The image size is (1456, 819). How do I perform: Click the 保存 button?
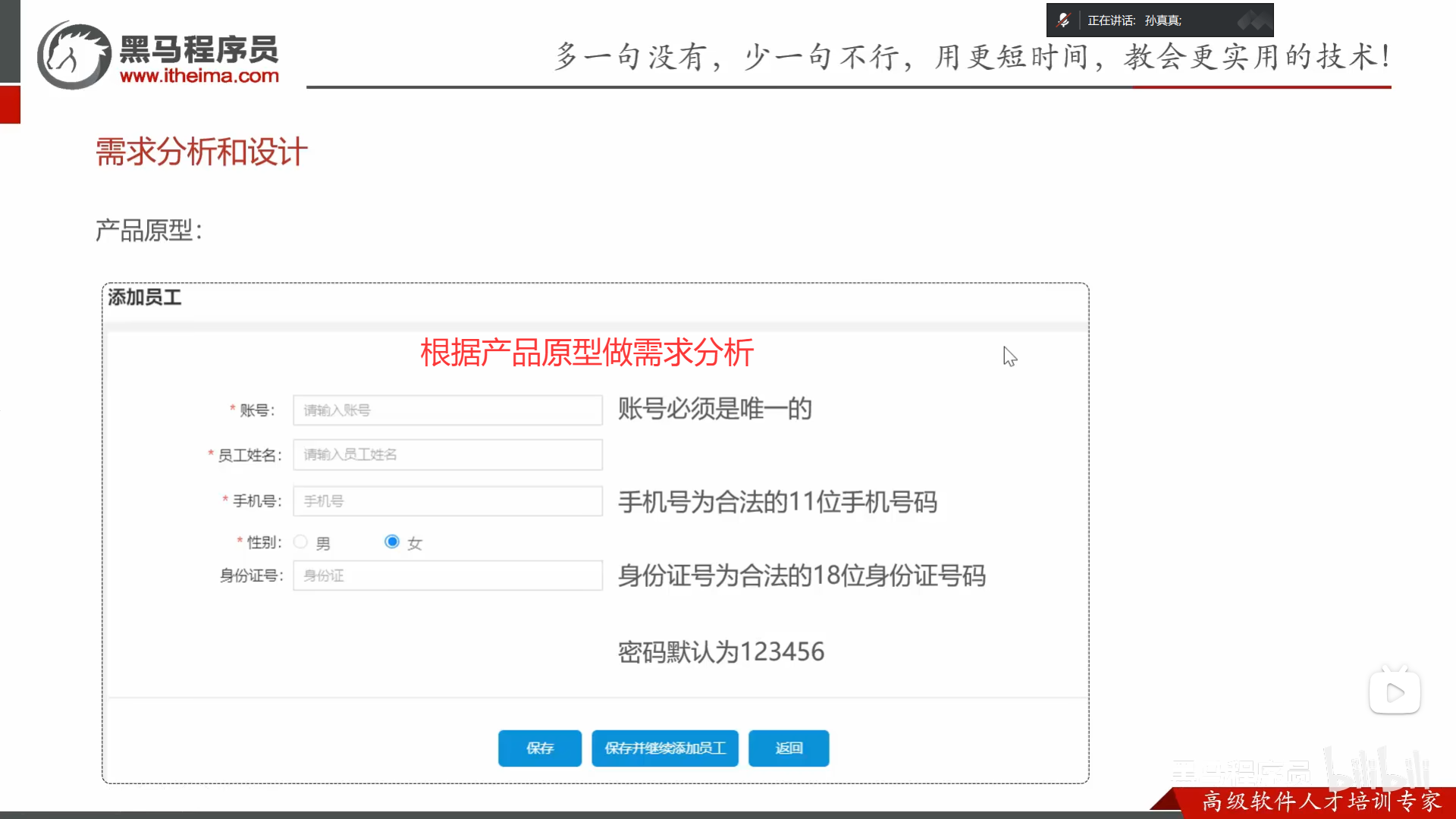(539, 748)
